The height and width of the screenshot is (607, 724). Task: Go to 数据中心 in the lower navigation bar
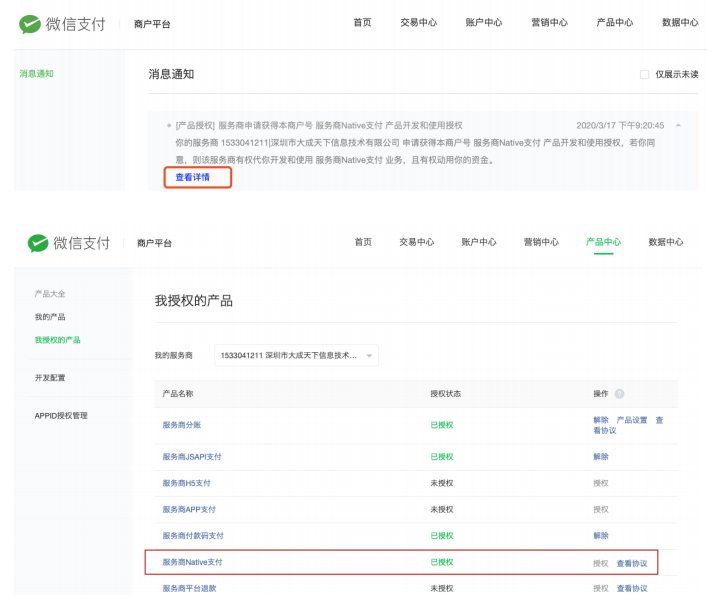(x=666, y=242)
